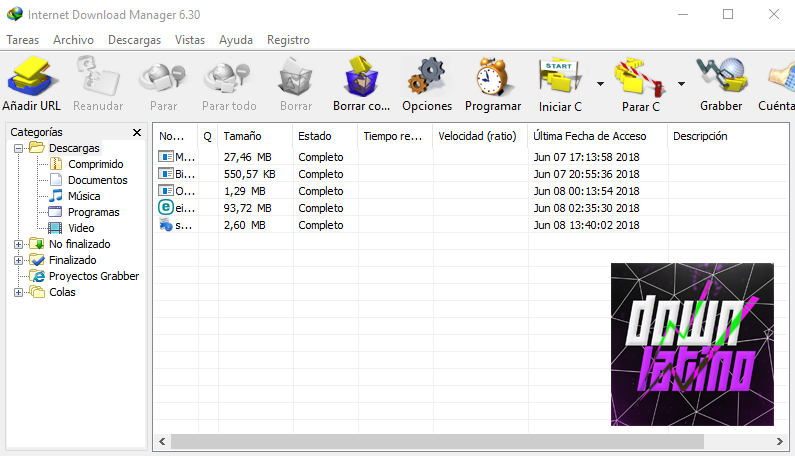The height and width of the screenshot is (456, 795).
Task: Sort by No... name column header
Action: tap(175, 136)
